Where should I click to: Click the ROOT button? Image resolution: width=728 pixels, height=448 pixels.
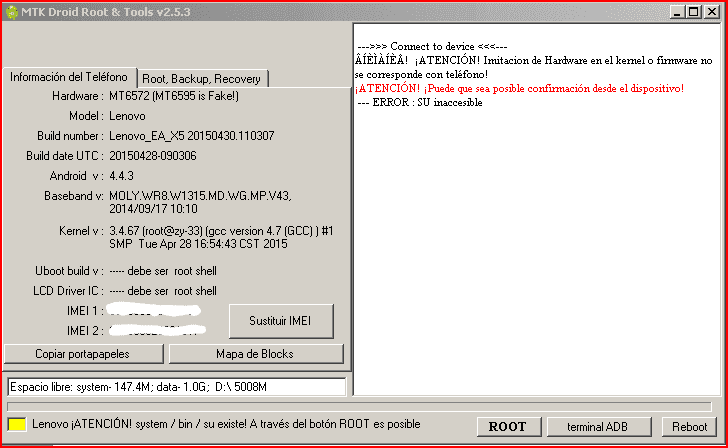(508, 427)
